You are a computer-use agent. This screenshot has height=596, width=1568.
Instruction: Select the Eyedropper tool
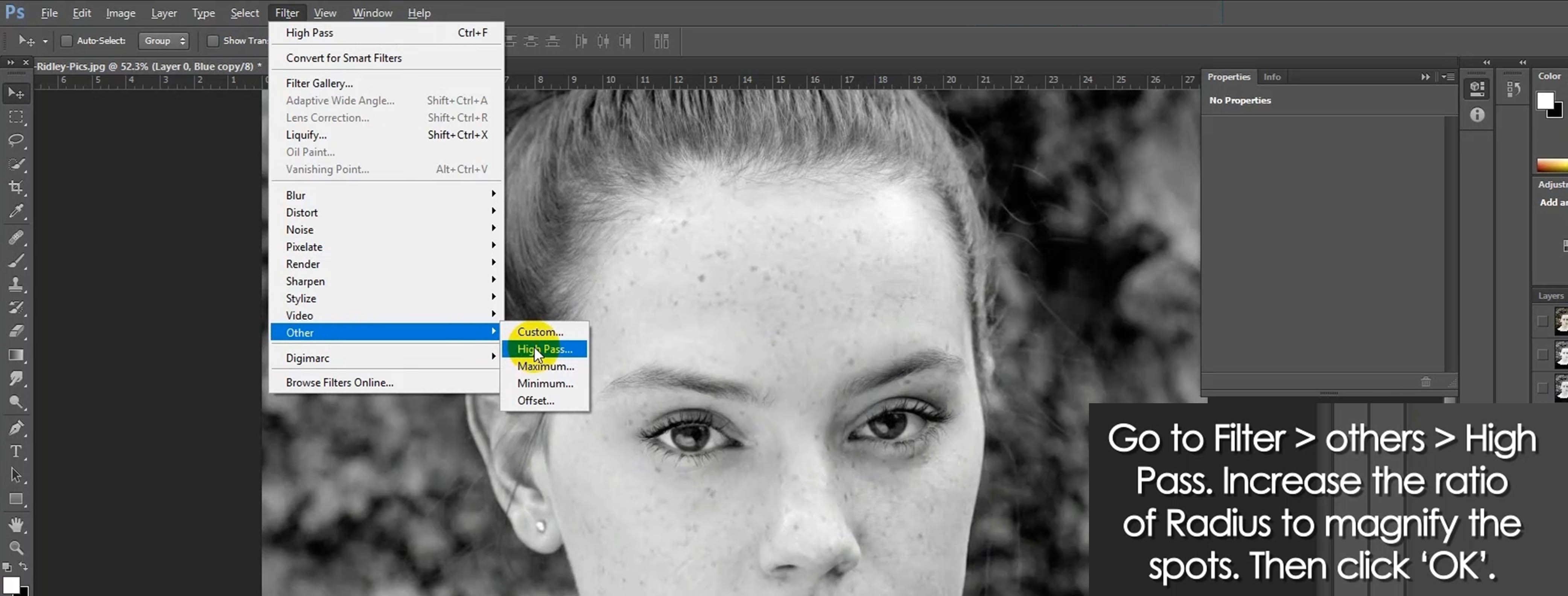tap(16, 212)
